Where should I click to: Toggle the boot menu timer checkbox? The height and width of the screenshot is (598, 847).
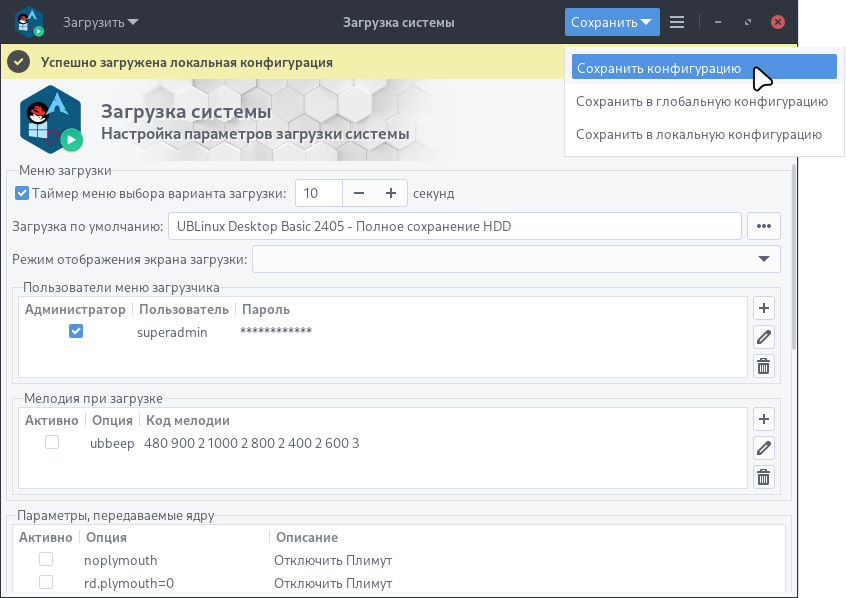coord(22,193)
